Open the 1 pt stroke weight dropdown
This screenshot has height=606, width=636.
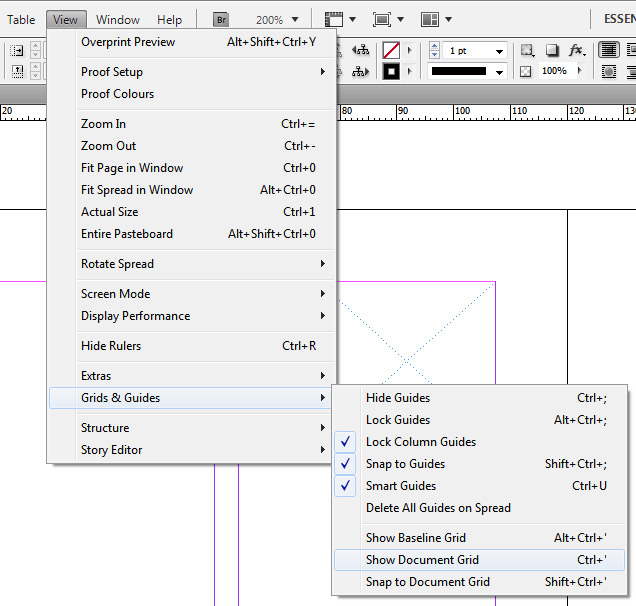(x=499, y=51)
